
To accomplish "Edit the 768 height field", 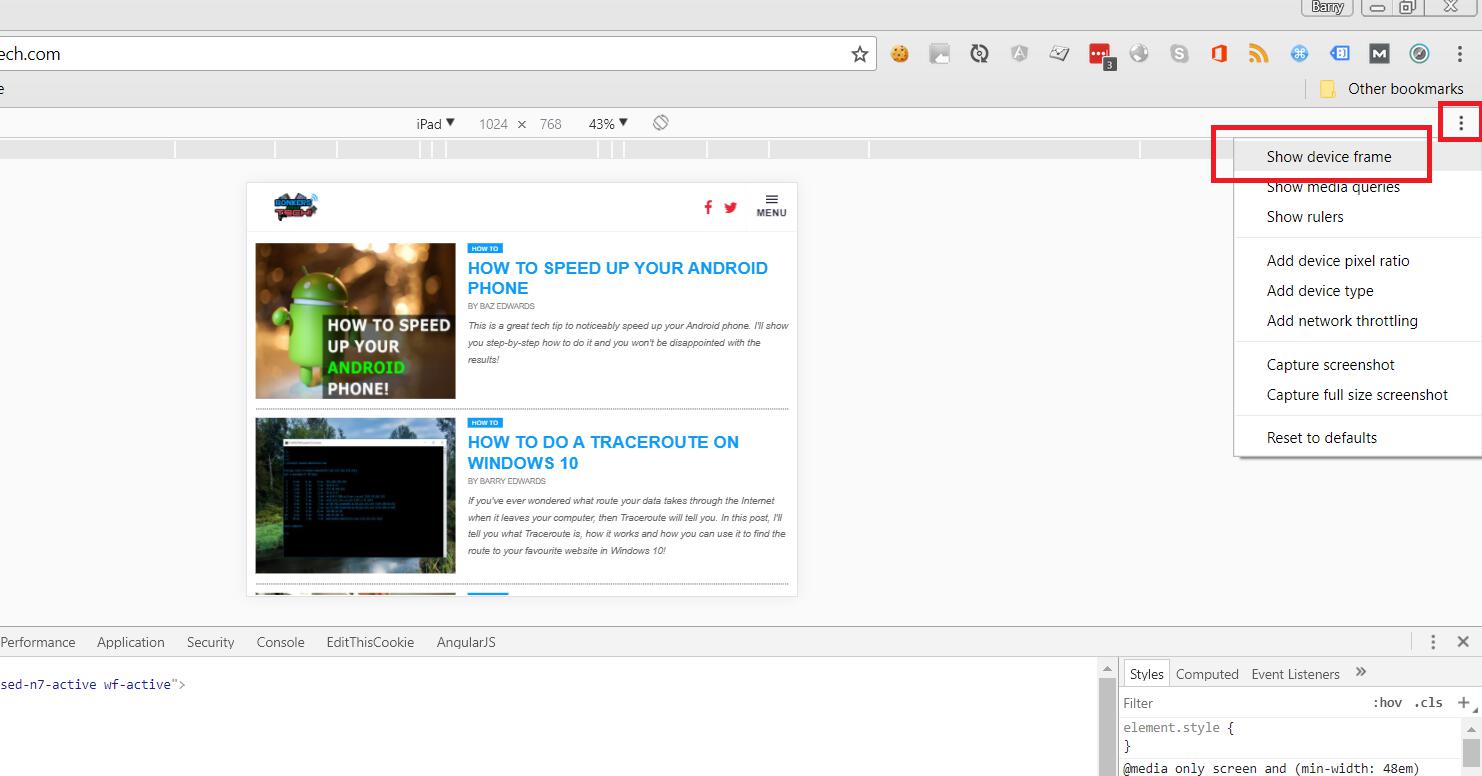I will click(550, 124).
